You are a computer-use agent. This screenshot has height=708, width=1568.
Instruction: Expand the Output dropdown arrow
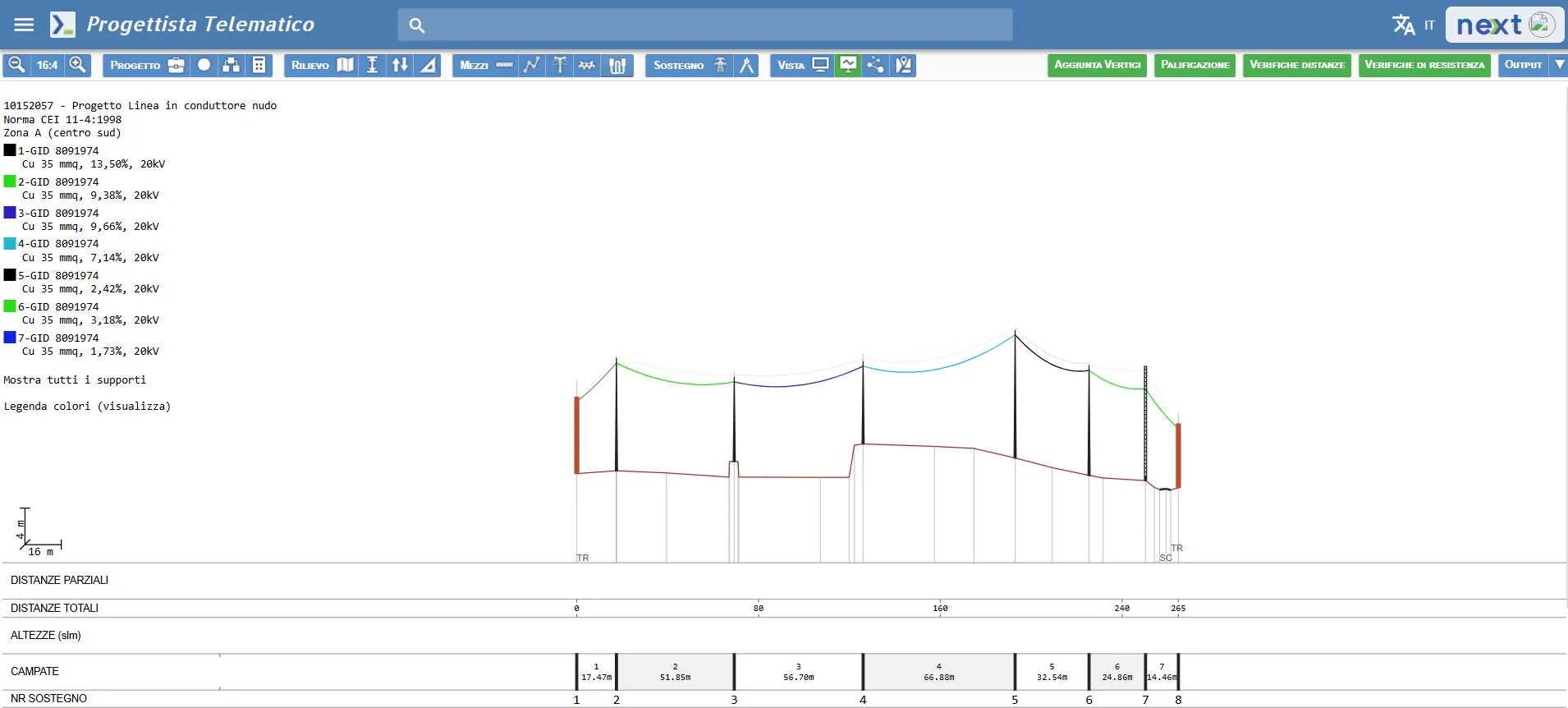(x=1559, y=65)
